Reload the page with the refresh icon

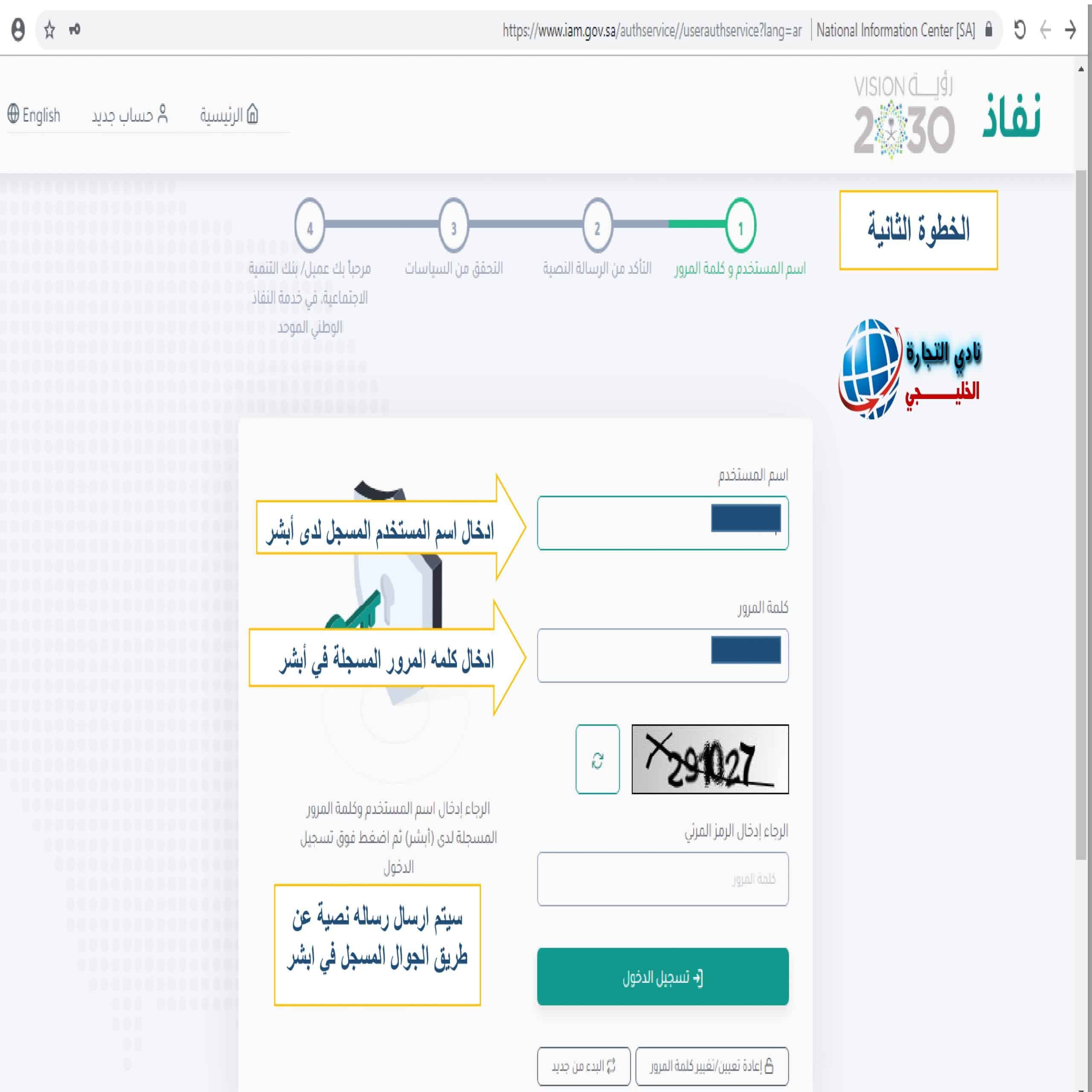tap(1019, 29)
